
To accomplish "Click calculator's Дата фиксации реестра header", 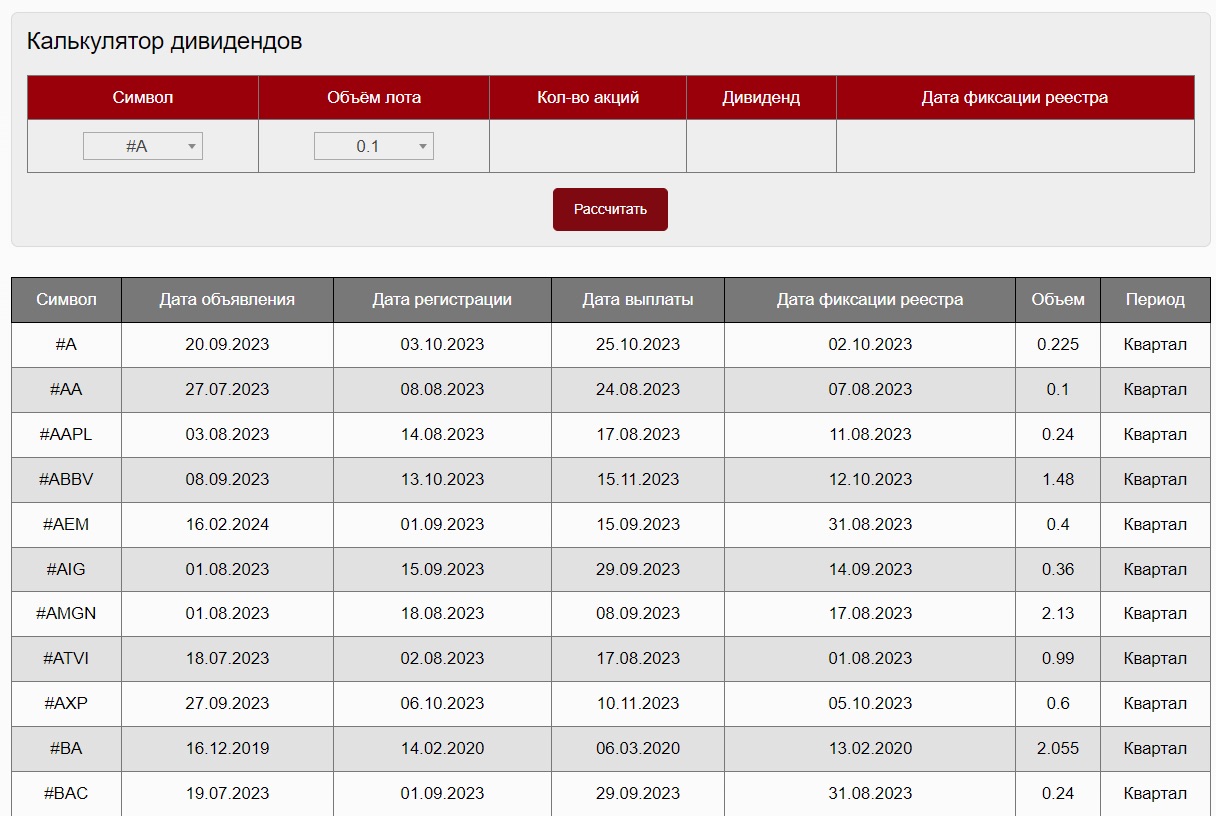I will [1015, 98].
